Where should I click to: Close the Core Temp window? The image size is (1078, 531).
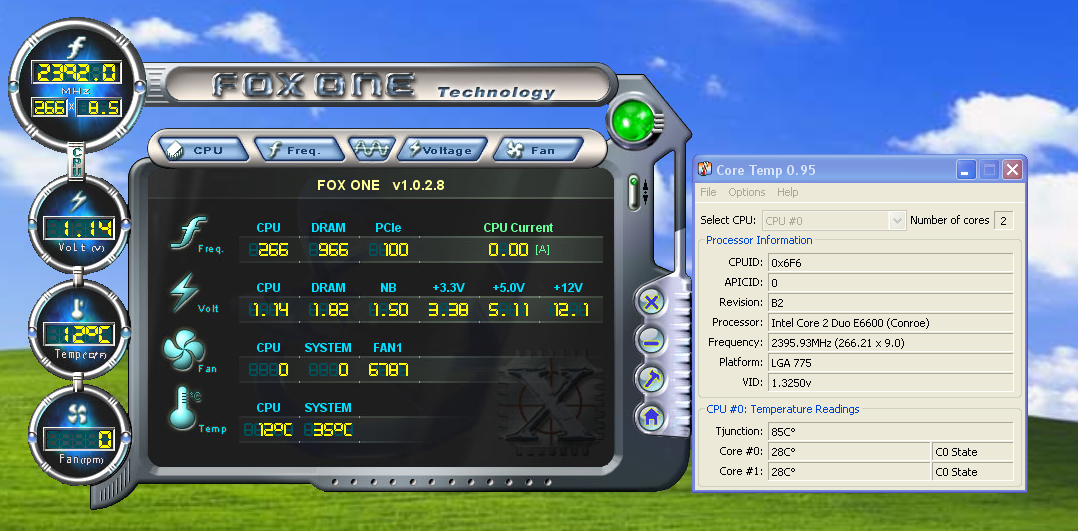point(1011,169)
